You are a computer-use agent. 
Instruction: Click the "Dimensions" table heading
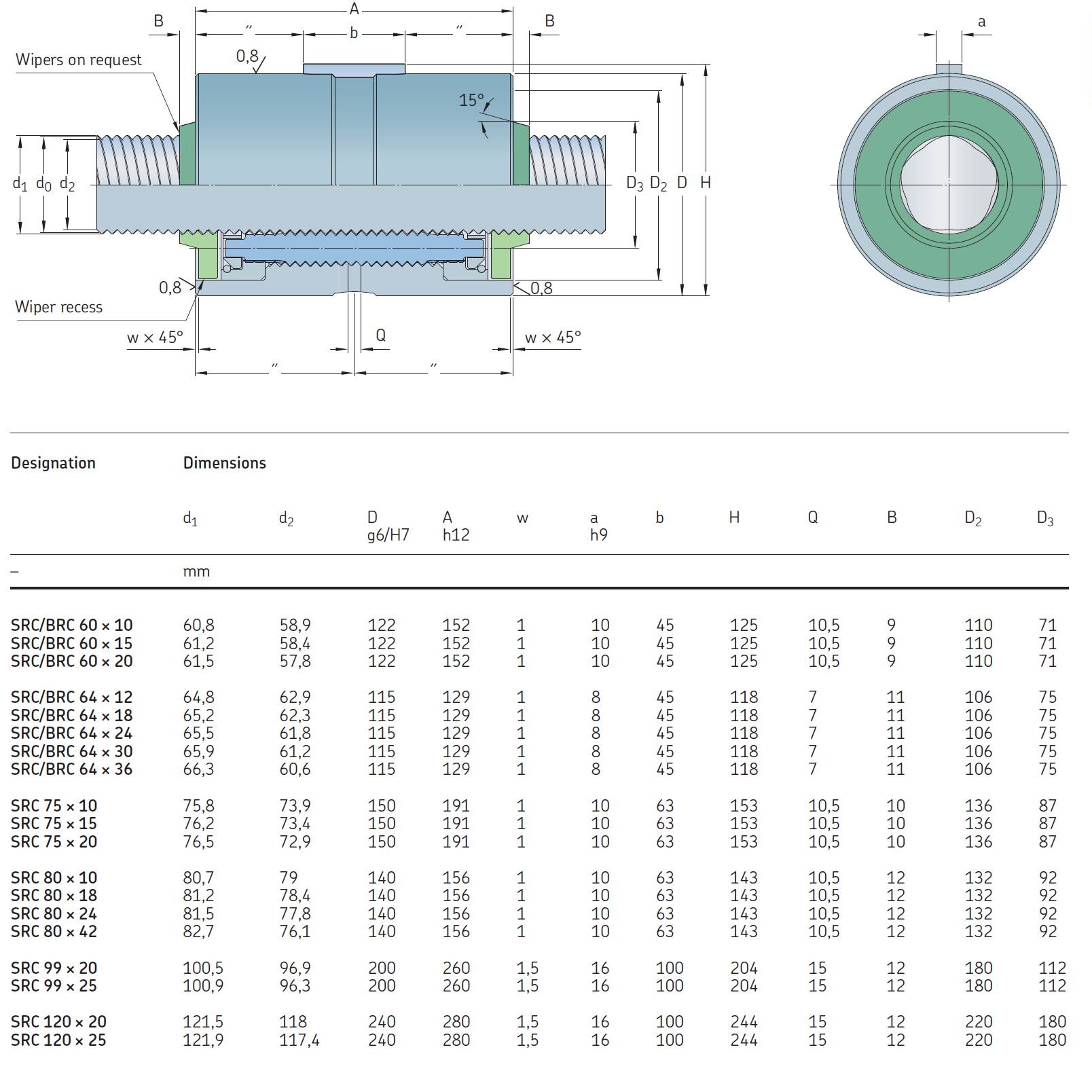(224, 463)
